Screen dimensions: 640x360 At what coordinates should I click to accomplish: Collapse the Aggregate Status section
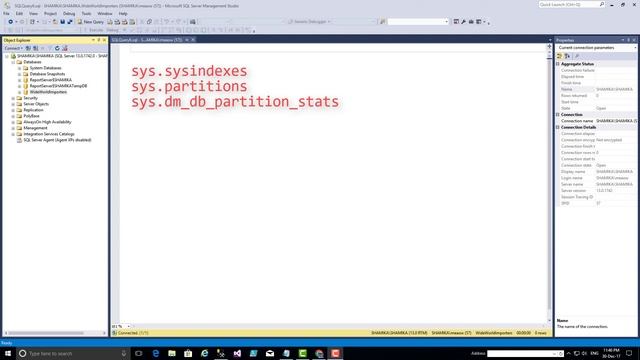click(558, 64)
